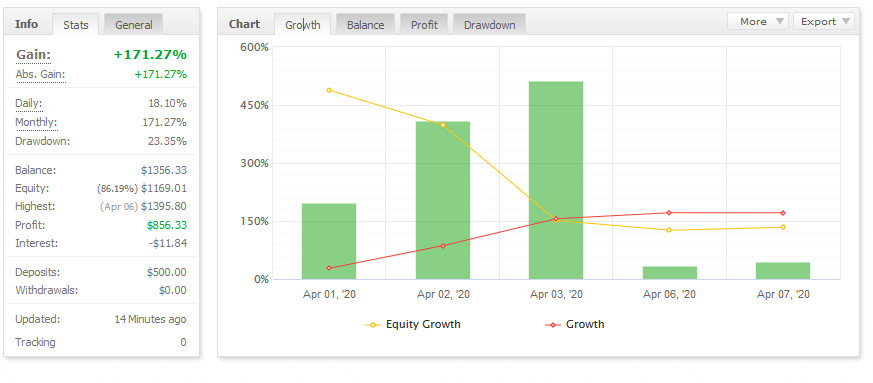
Task: Toggle Growth series in chart legend
Action: coord(574,324)
